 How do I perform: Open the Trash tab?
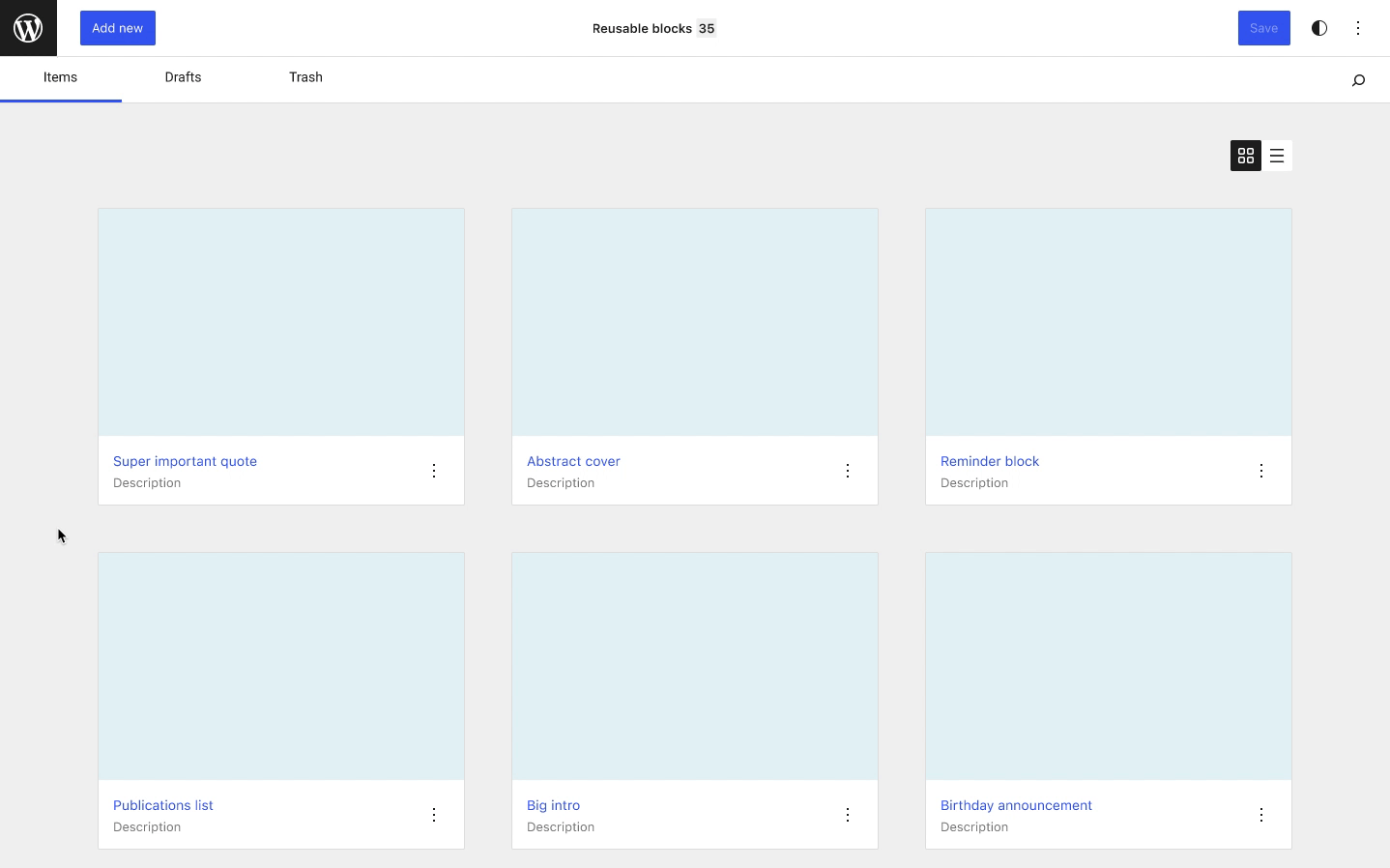point(305,78)
